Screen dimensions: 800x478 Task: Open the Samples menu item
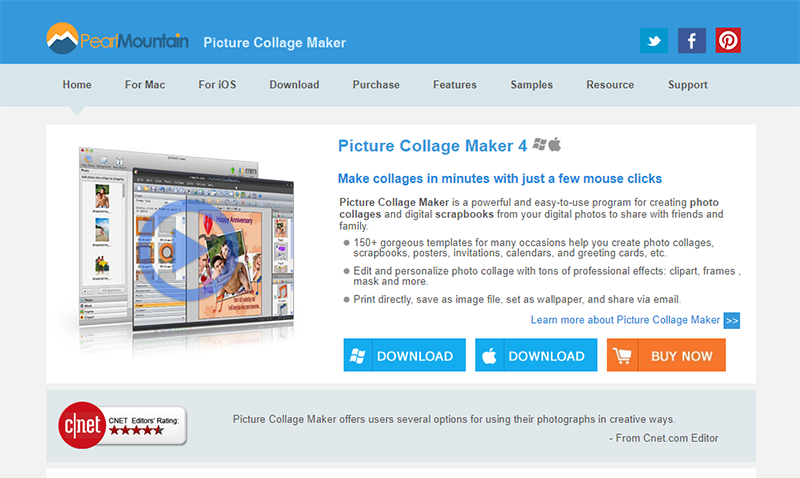click(532, 85)
